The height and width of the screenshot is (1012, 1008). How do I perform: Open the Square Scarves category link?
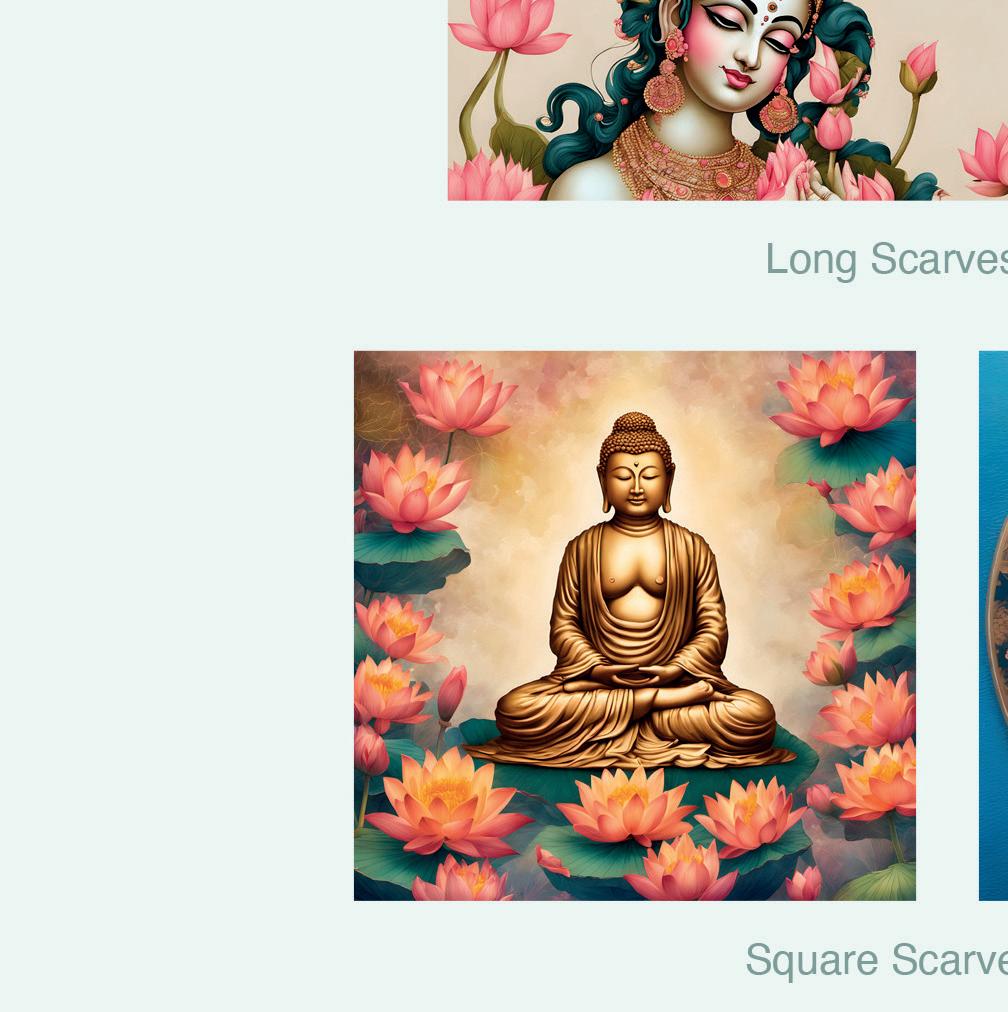pyautogui.click(x=876, y=960)
